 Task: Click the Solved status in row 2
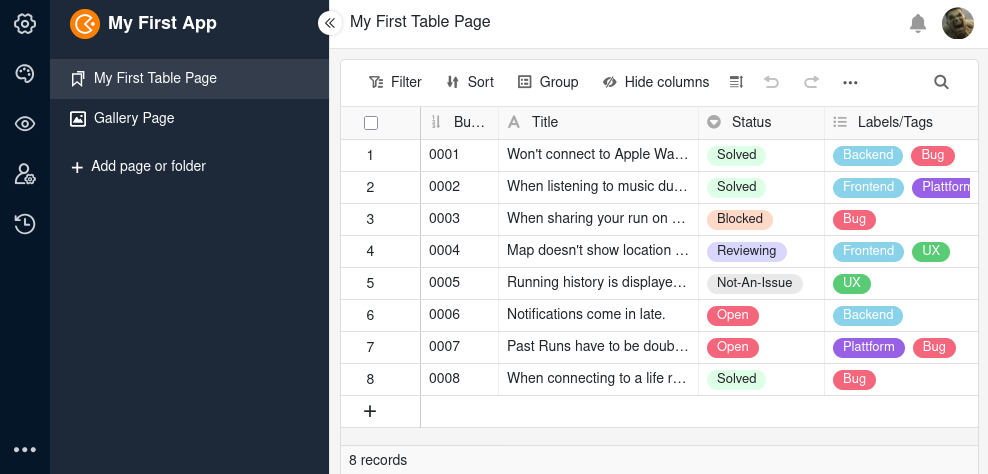tap(736, 187)
